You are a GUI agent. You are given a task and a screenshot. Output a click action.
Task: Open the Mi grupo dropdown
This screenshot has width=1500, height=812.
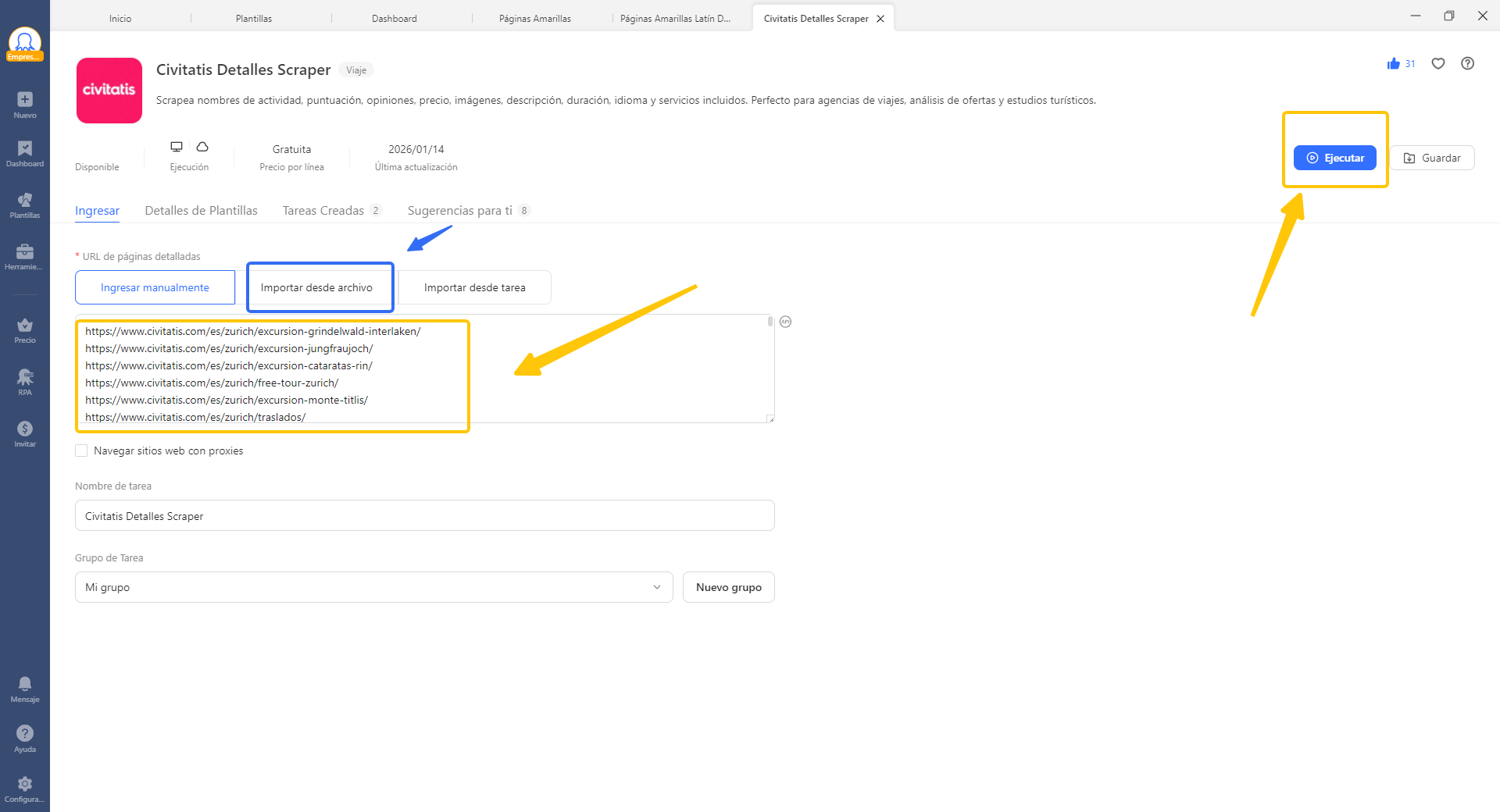pos(373,587)
